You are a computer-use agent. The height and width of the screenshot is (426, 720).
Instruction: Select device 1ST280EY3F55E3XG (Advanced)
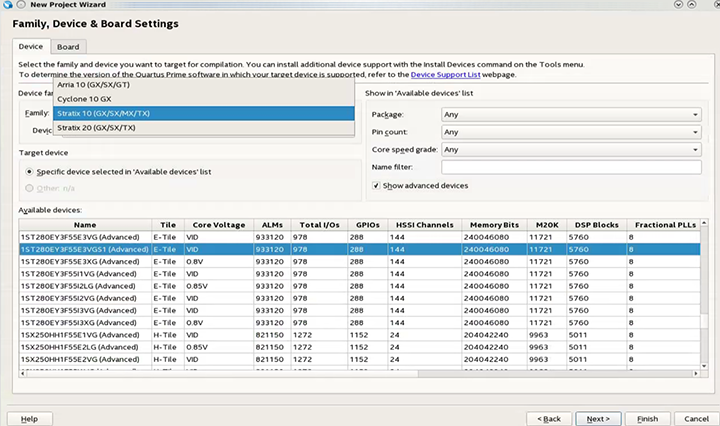tap(360, 262)
